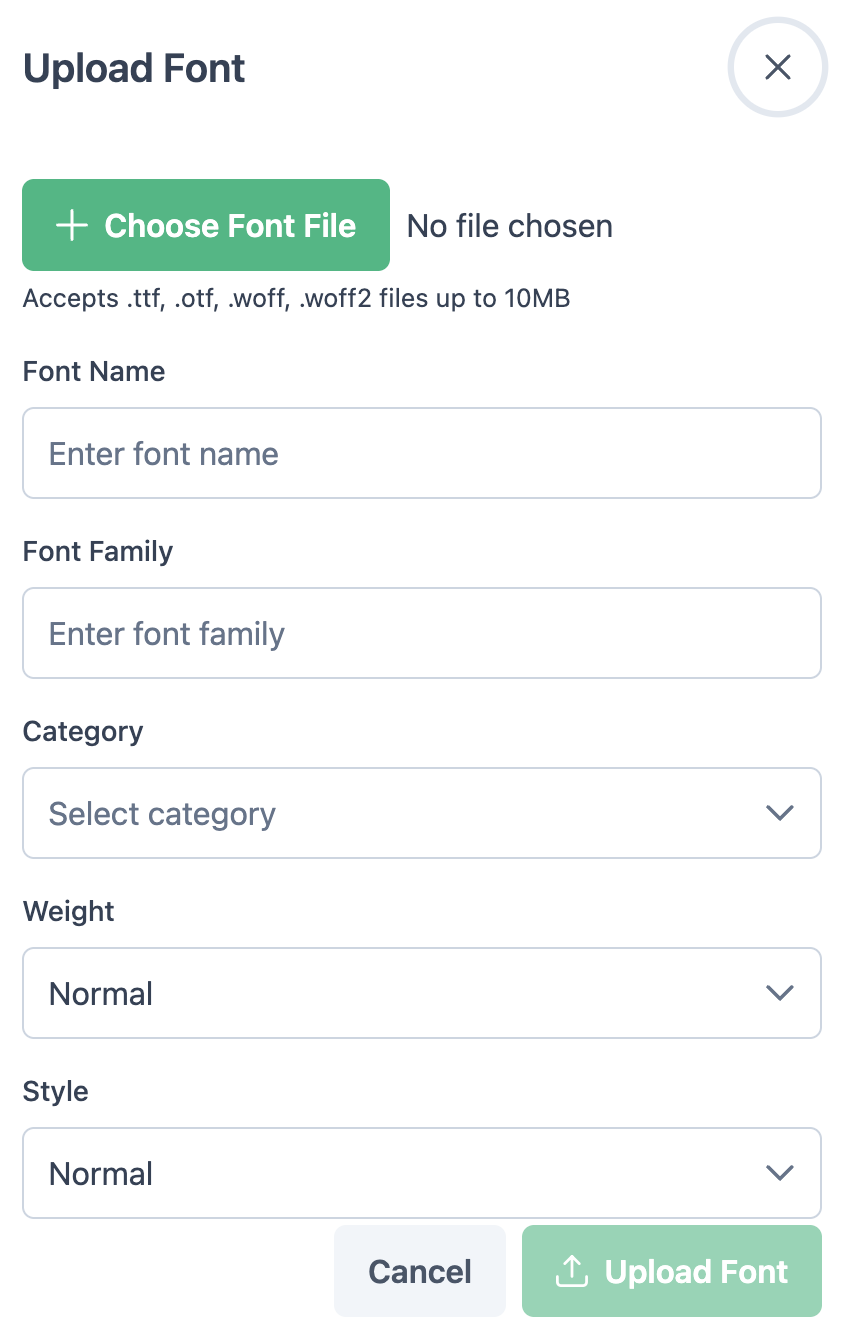Click the upload arrow icon beside Upload Font
The image size is (848, 1340).
[571, 1271]
